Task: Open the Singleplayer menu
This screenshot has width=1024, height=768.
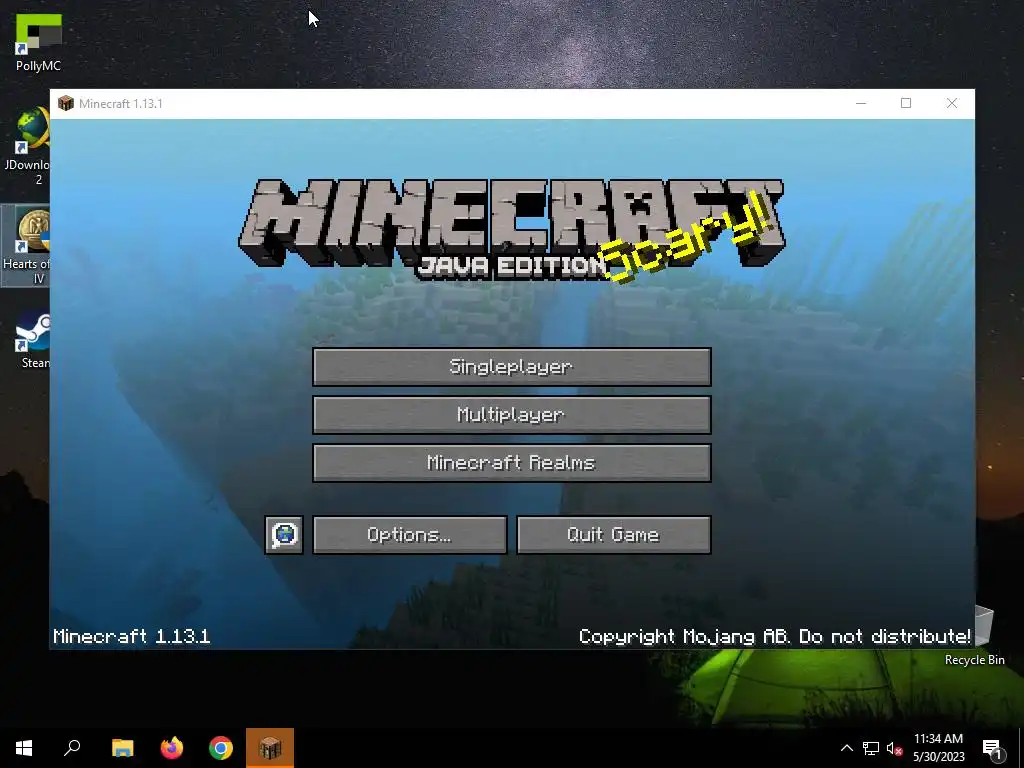Action: [x=511, y=366]
